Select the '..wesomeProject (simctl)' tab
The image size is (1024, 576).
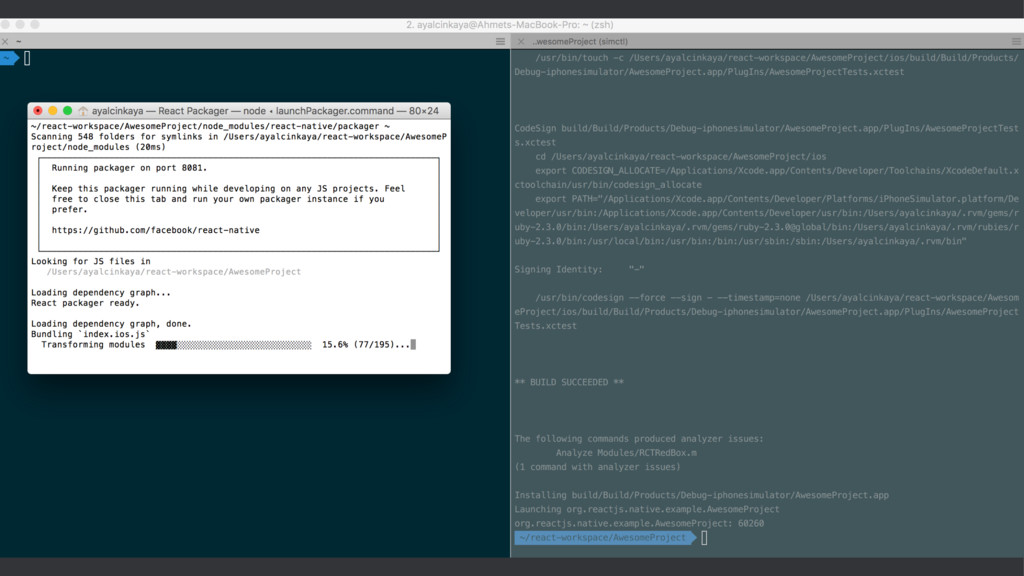(x=579, y=41)
